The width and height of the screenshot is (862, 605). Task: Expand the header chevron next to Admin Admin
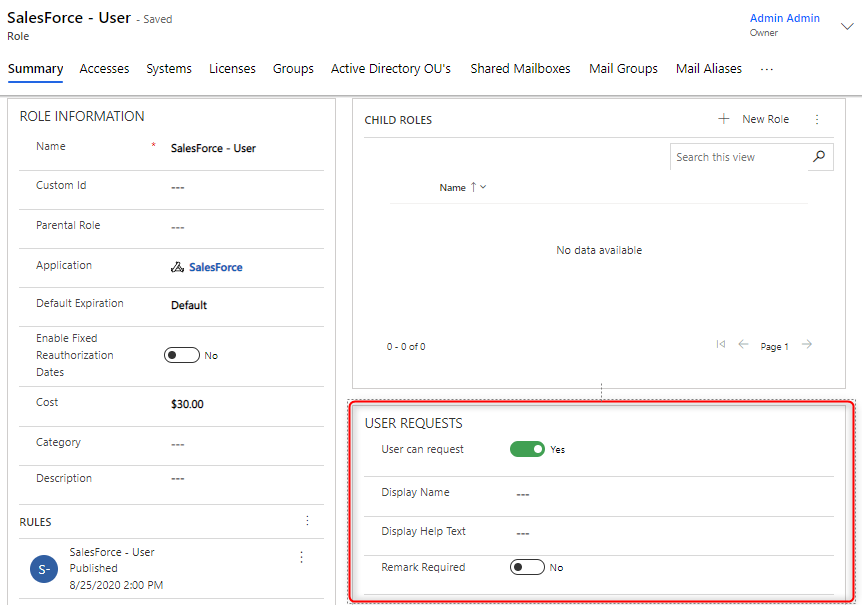(847, 26)
